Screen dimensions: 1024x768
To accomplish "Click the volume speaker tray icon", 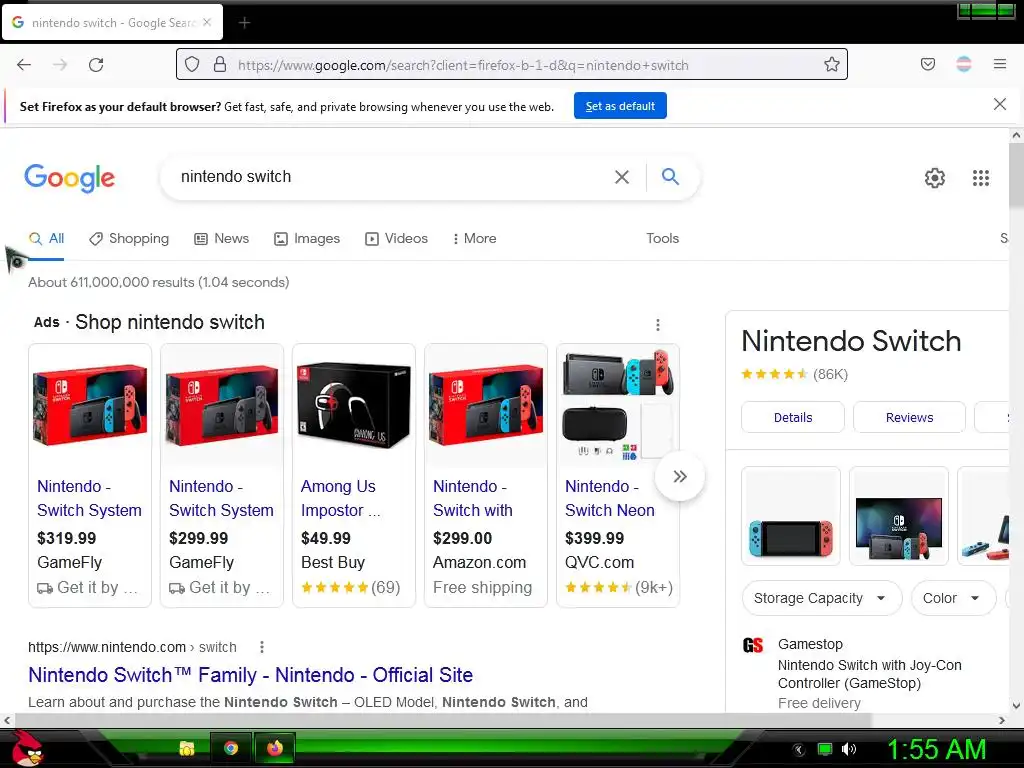I will coord(849,749).
